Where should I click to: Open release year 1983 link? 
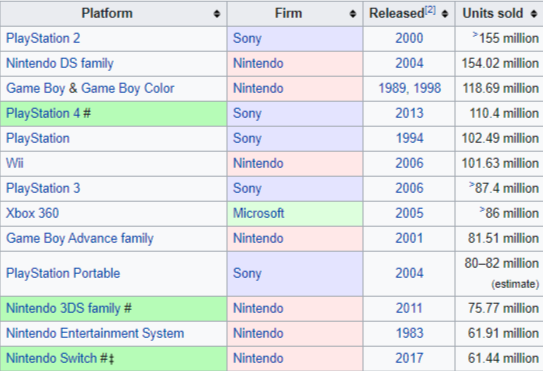tap(409, 333)
